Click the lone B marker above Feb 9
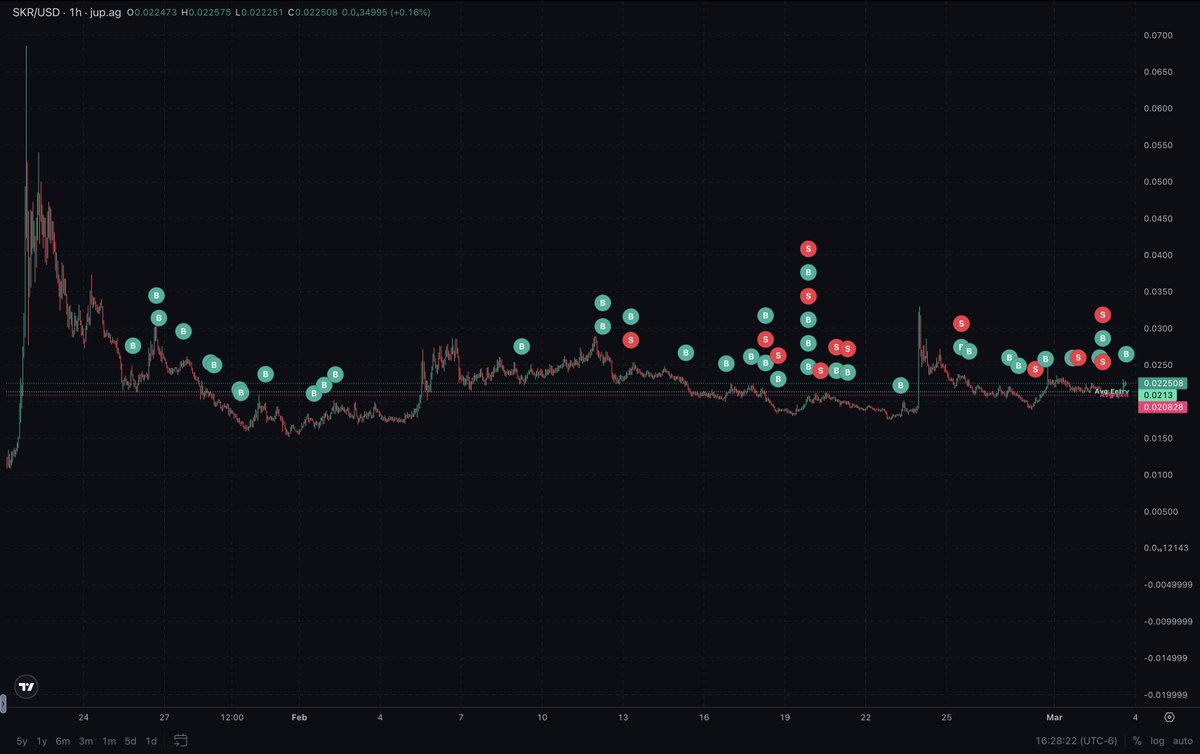The height and width of the screenshot is (754, 1200). [521, 346]
